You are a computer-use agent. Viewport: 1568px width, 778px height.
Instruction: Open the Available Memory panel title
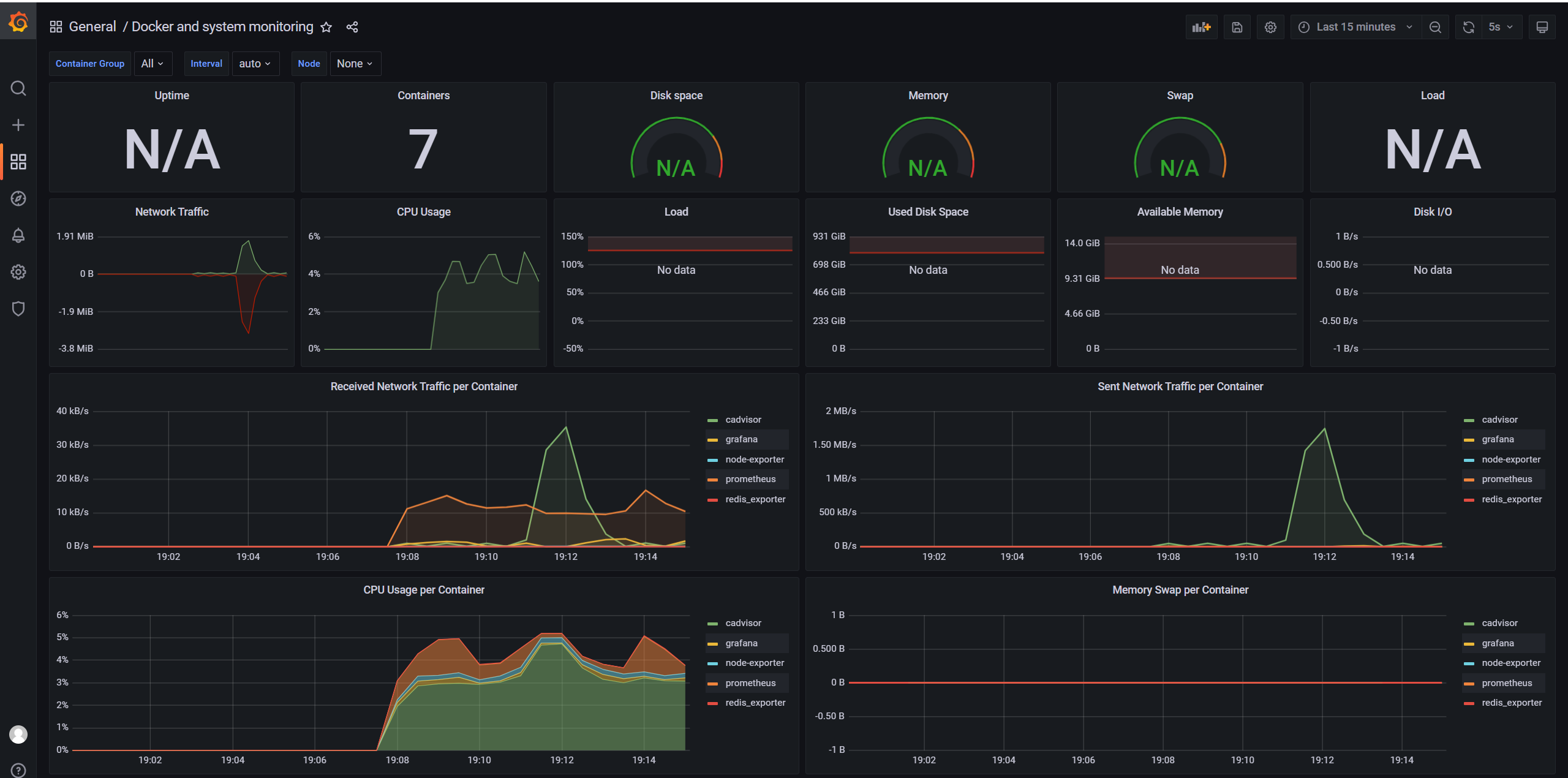1180,212
